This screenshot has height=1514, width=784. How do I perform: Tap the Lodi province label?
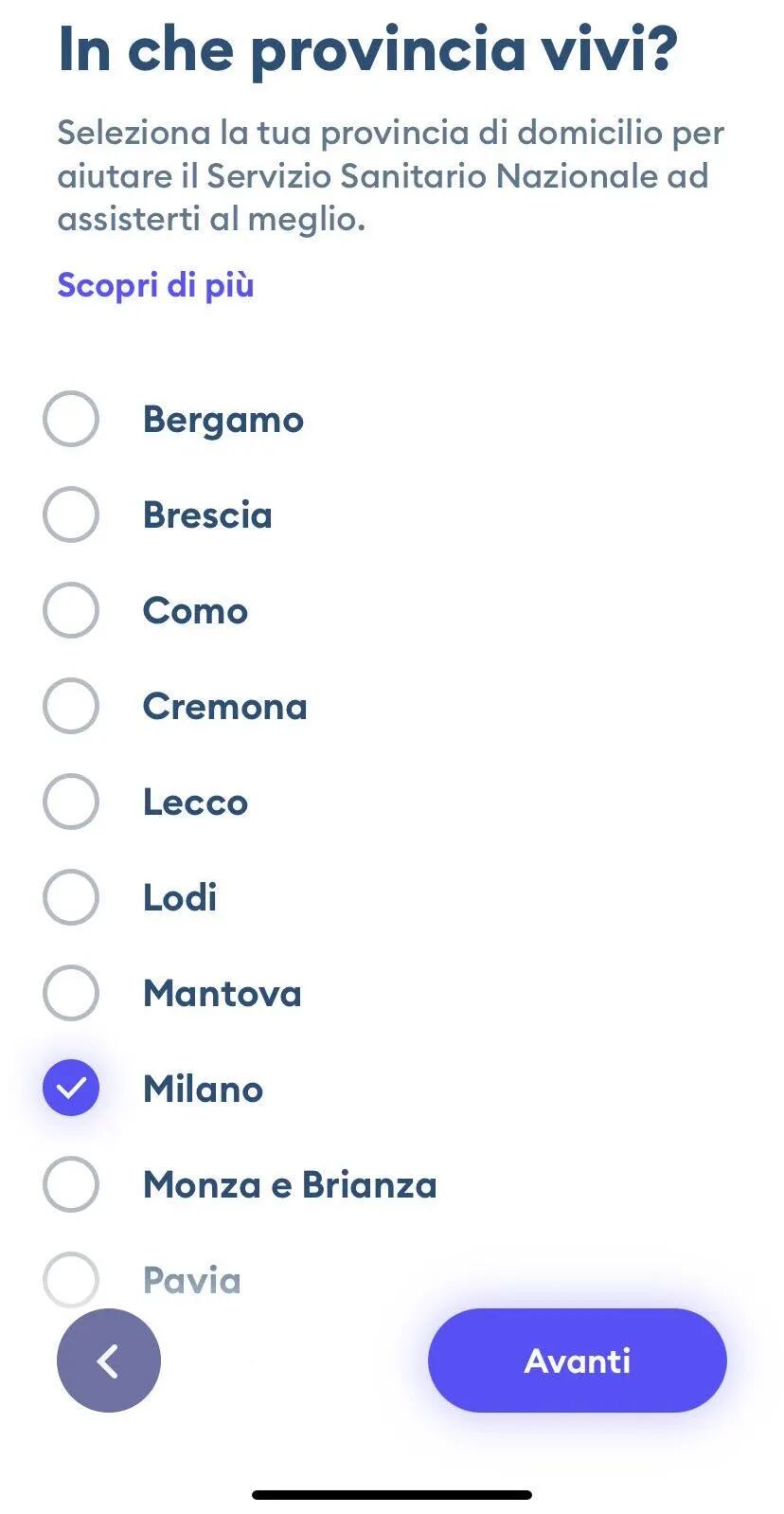pos(180,898)
